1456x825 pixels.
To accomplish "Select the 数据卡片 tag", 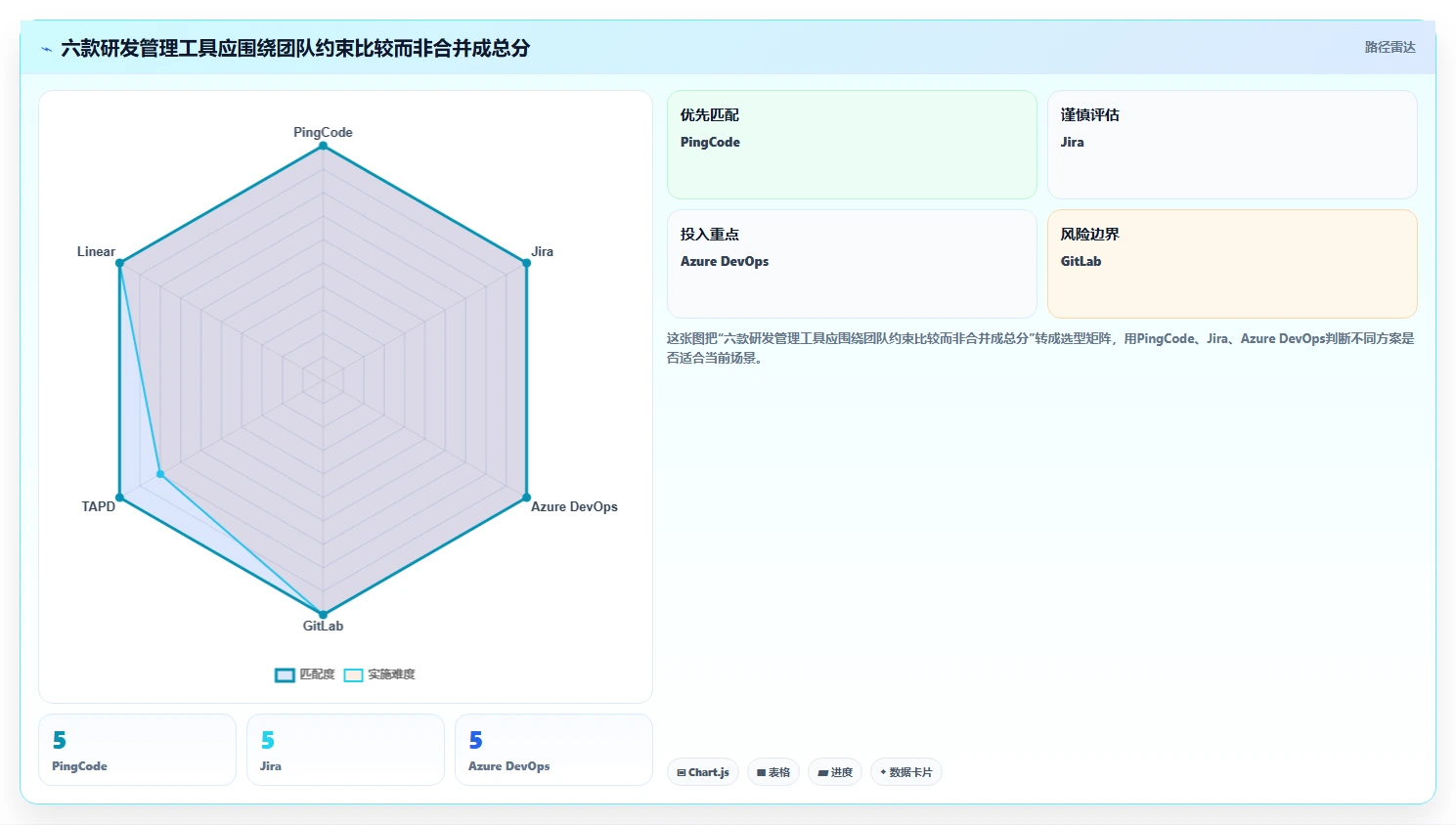I will (x=906, y=772).
